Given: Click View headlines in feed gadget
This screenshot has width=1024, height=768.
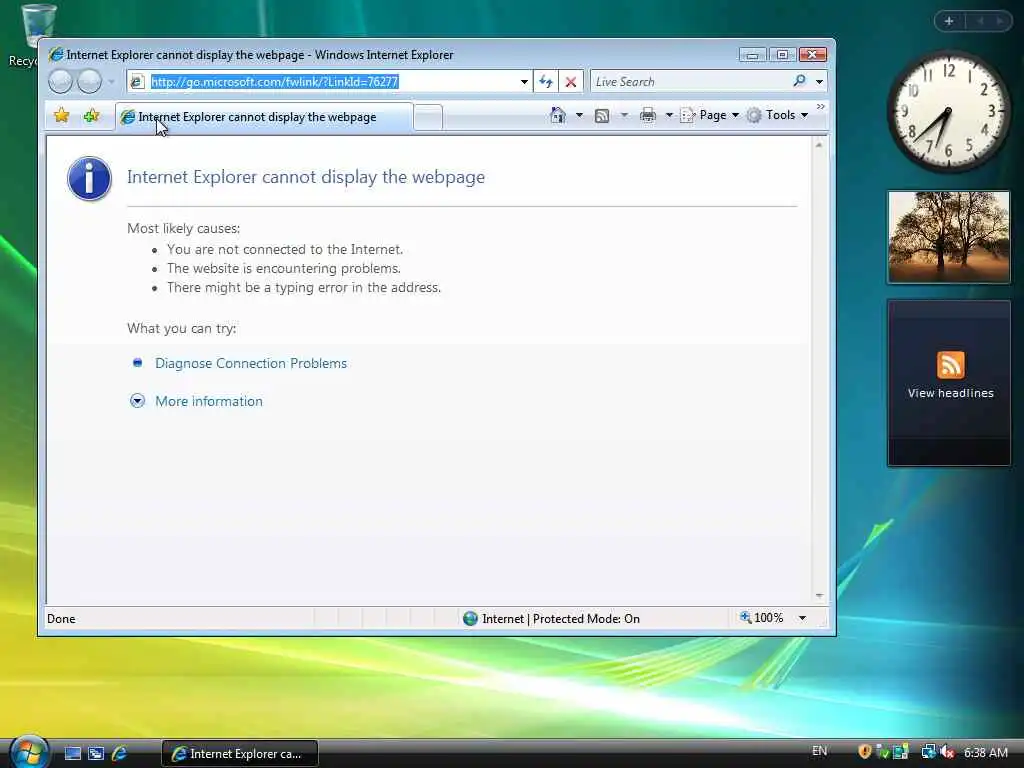Looking at the screenshot, I should pos(950,393).
